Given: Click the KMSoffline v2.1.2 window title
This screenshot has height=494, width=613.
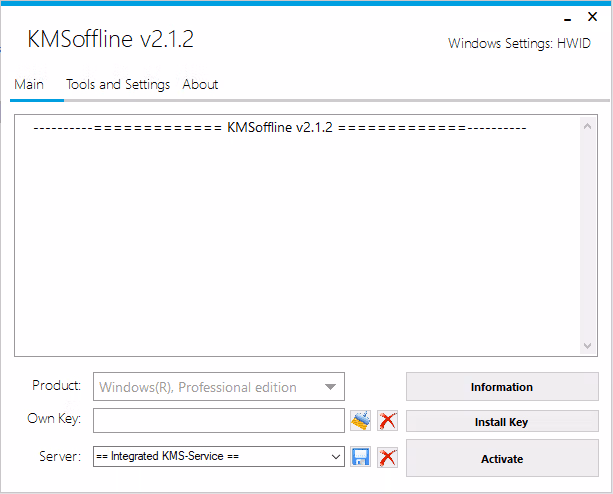Looking at the screenshot, I should click(111, 39).
